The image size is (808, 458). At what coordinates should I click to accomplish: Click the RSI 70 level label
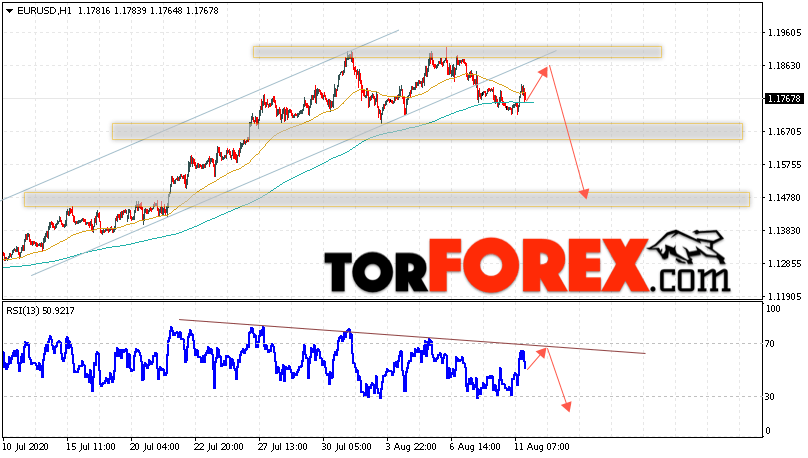770,344
